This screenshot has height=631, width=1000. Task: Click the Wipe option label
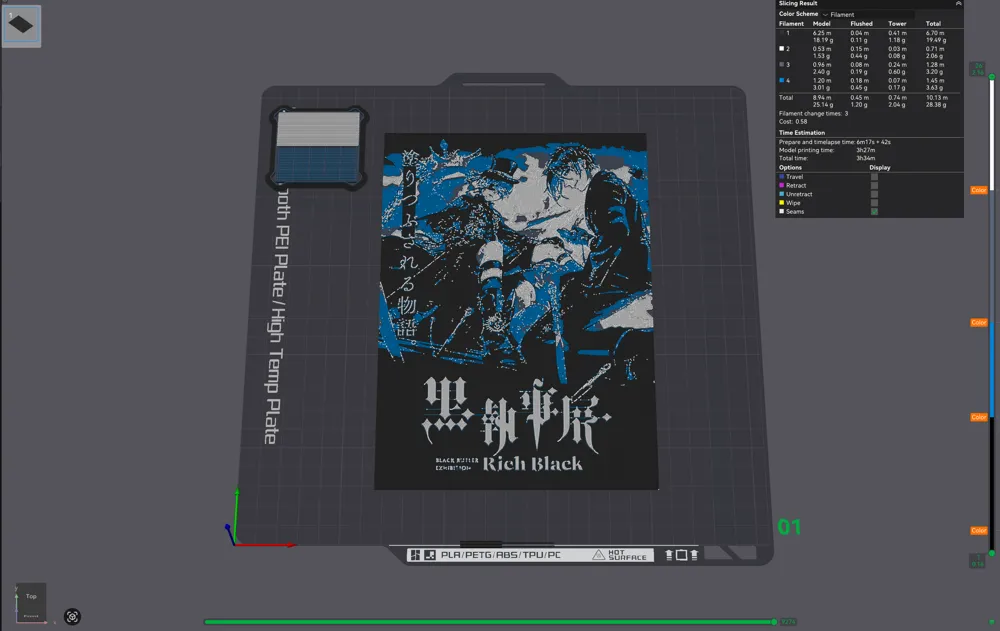pyautogui.click(x=793, y=203)
